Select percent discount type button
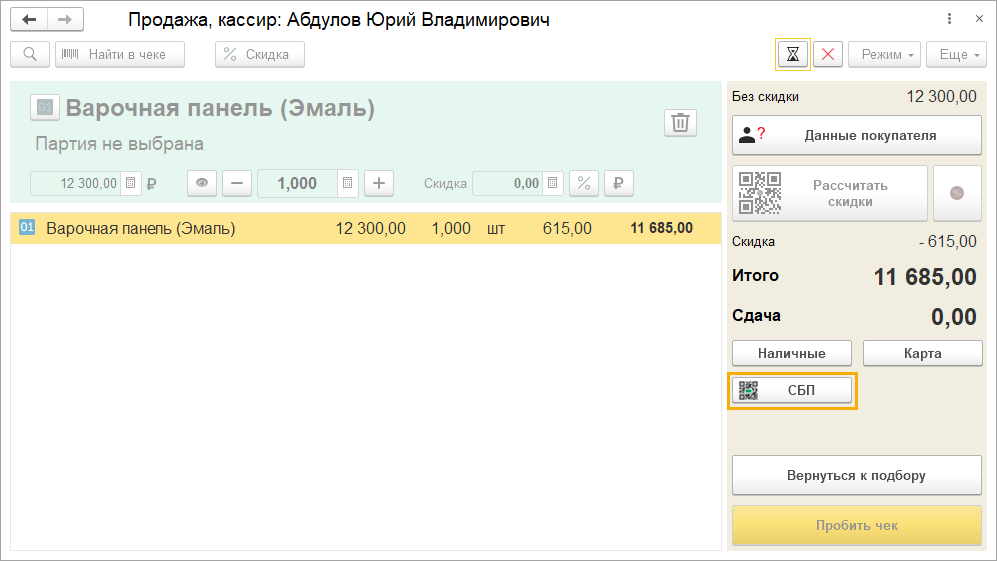 pyautogui.click(x=584, y=183)
